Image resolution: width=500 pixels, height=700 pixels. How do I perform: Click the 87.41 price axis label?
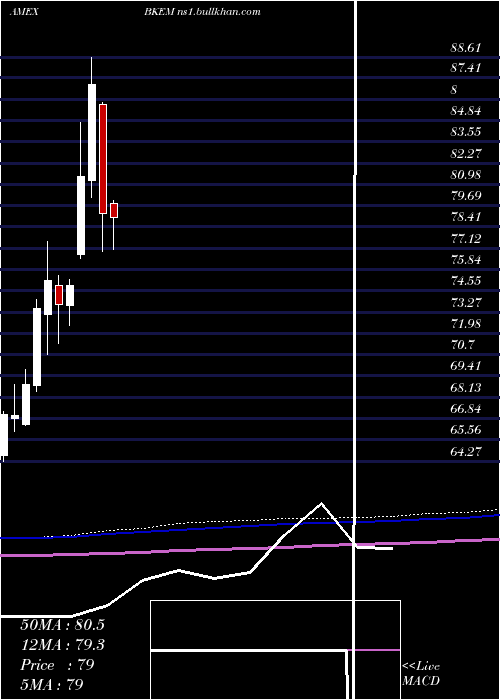point(466,68)
